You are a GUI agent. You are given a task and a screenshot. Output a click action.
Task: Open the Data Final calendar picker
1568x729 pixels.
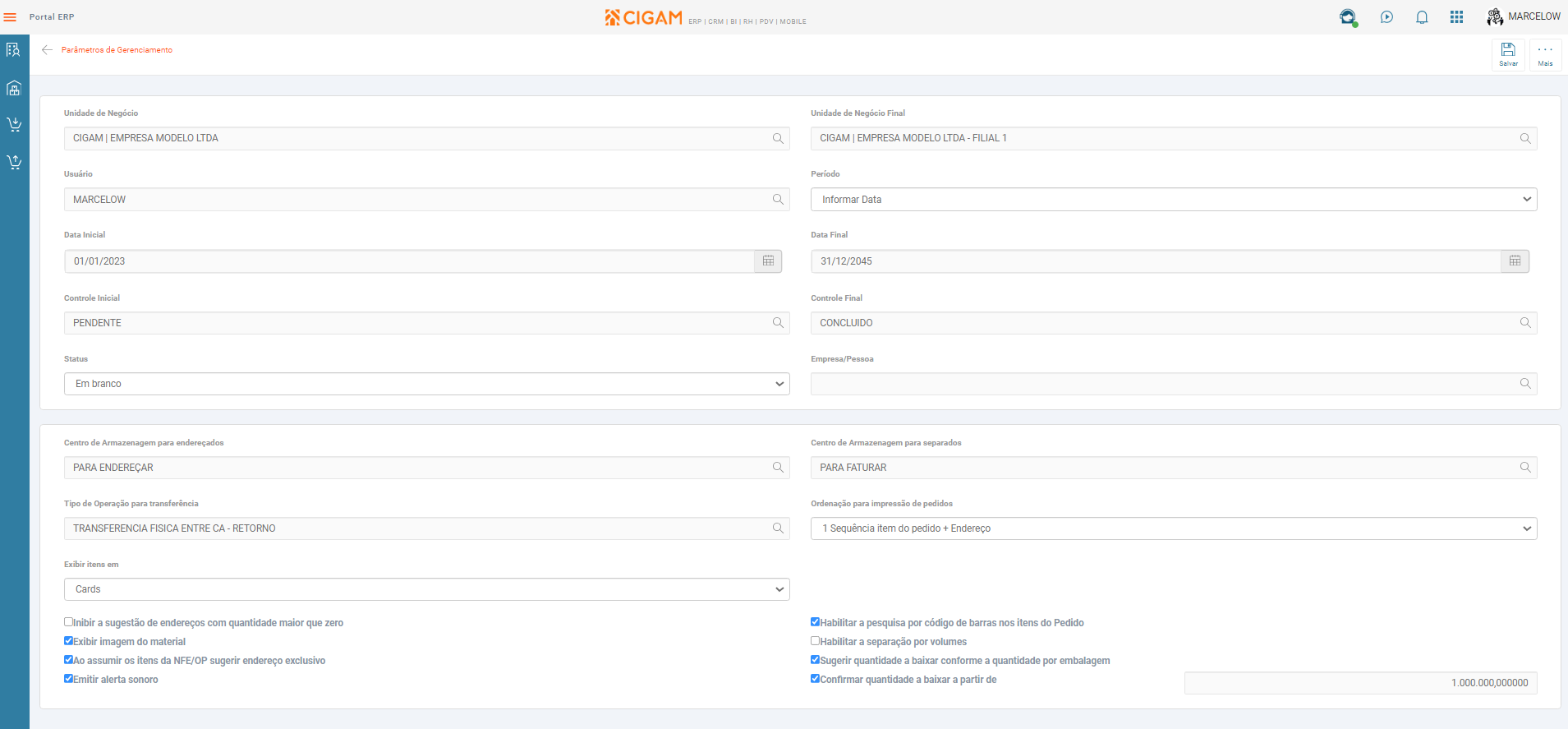point(1515,261)
